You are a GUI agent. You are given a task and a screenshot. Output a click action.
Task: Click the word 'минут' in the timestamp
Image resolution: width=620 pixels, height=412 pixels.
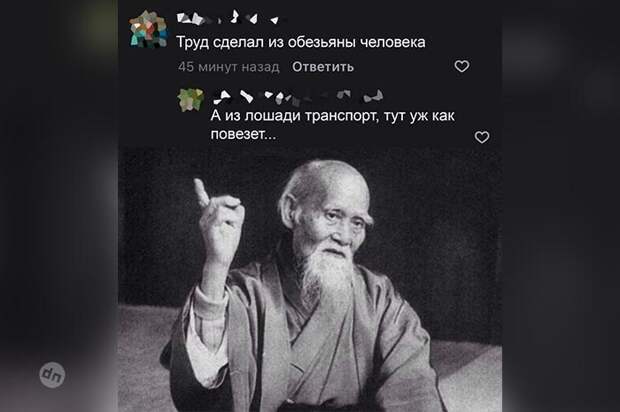tap(218, 67)
